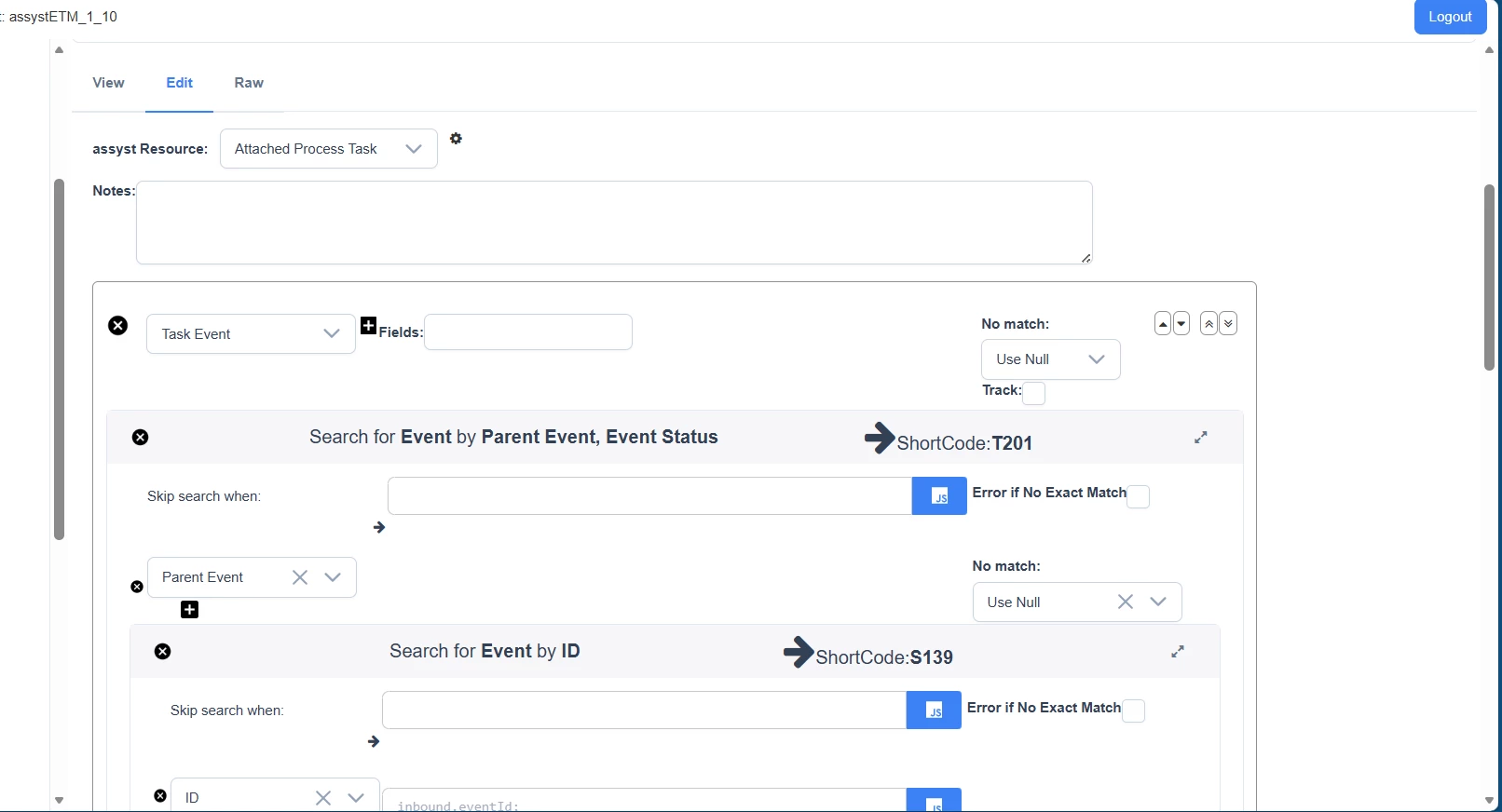
Task: Click the gear icon beside assyst Resource
Action: click(456, 139)
